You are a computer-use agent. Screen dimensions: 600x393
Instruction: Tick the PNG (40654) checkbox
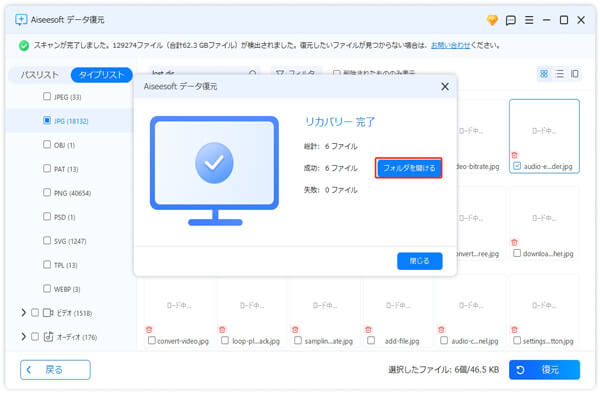[x=47, y=192]
